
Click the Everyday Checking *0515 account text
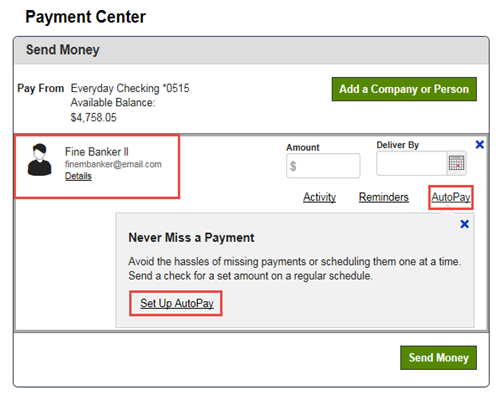130,88
